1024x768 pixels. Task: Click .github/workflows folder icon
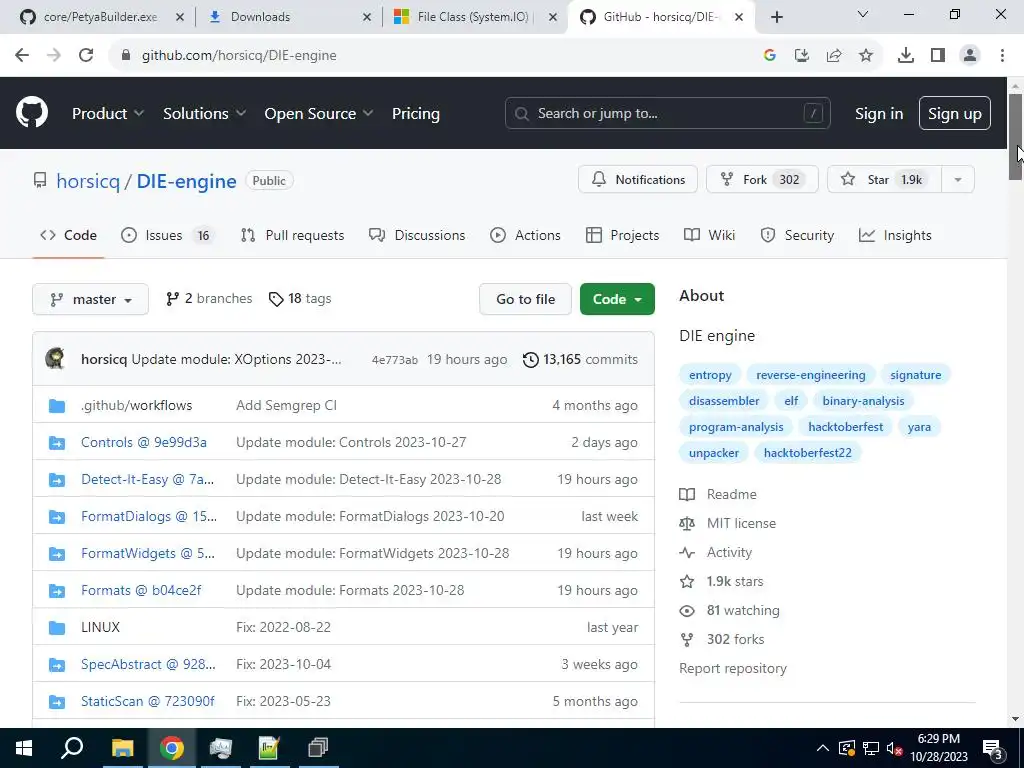click(x=57, y=406)
